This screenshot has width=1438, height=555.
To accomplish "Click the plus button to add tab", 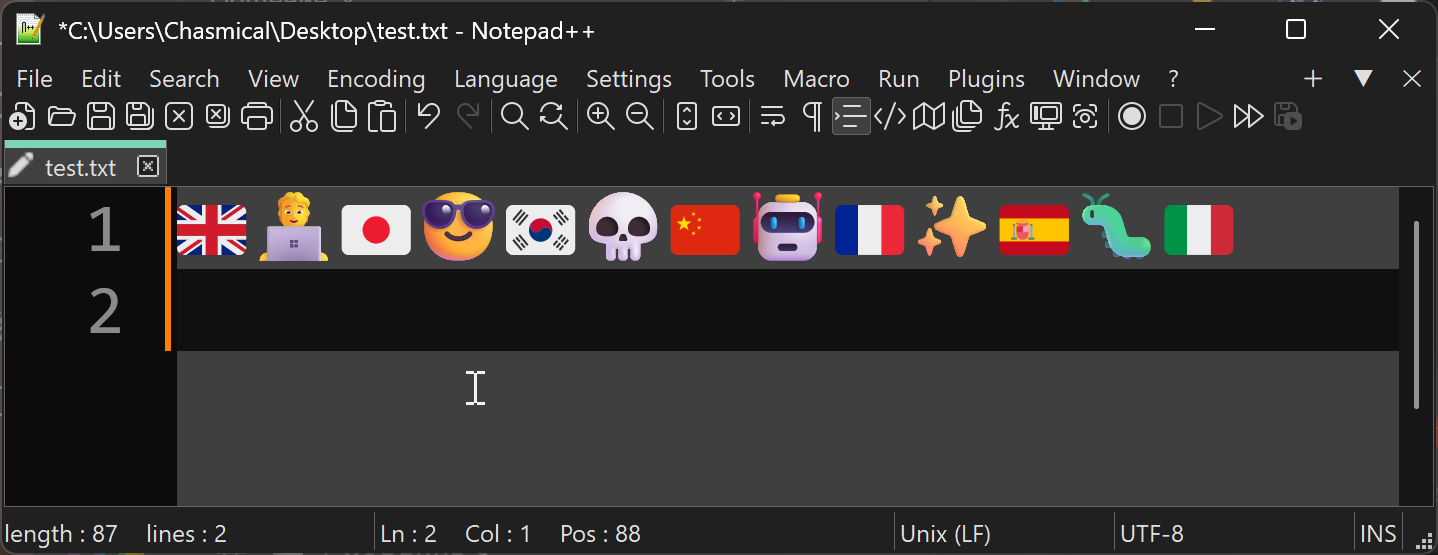I will pos(1313,79).
